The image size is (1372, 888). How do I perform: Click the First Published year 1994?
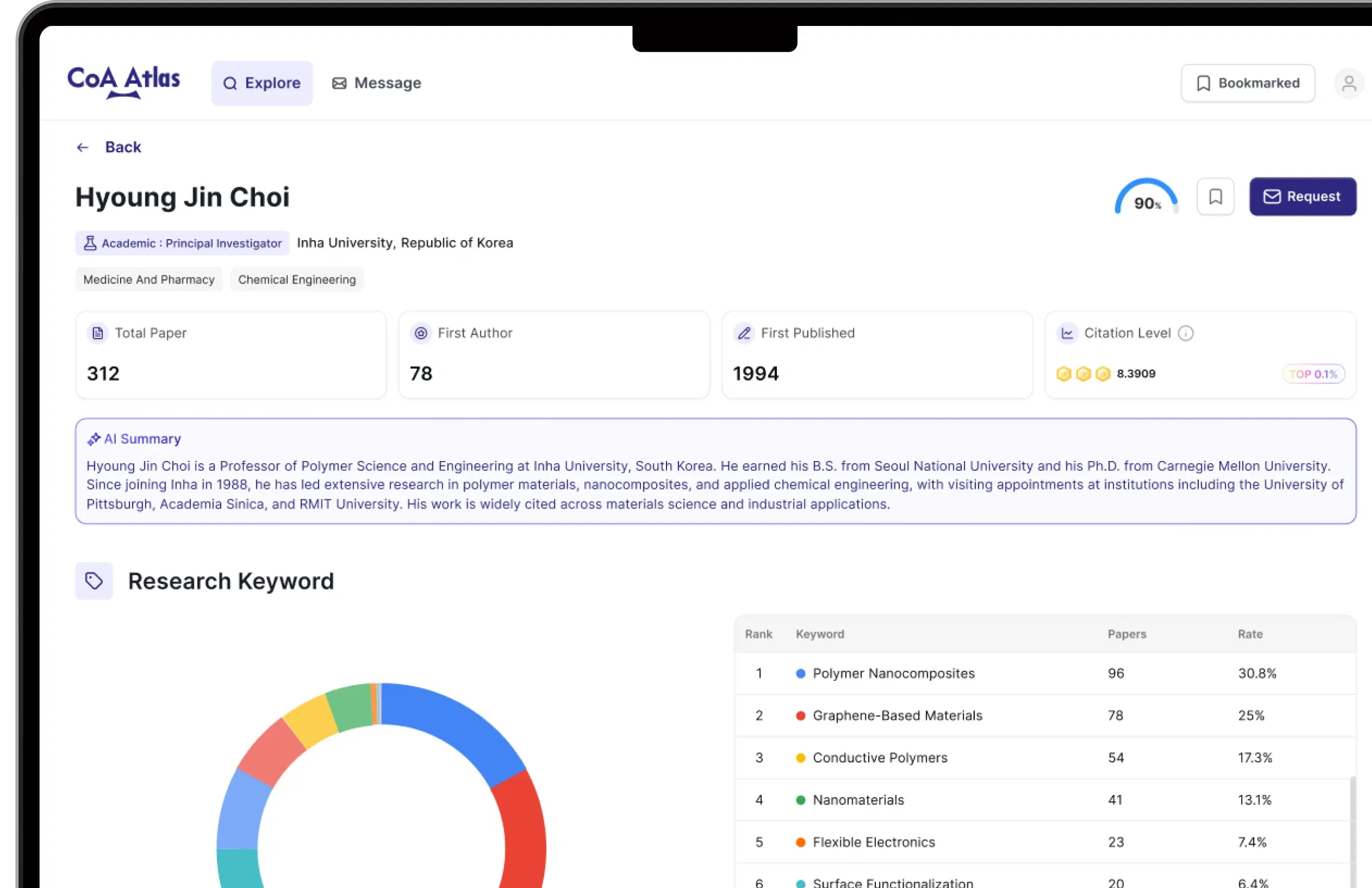pyautogui.click(x=755, y=373)
